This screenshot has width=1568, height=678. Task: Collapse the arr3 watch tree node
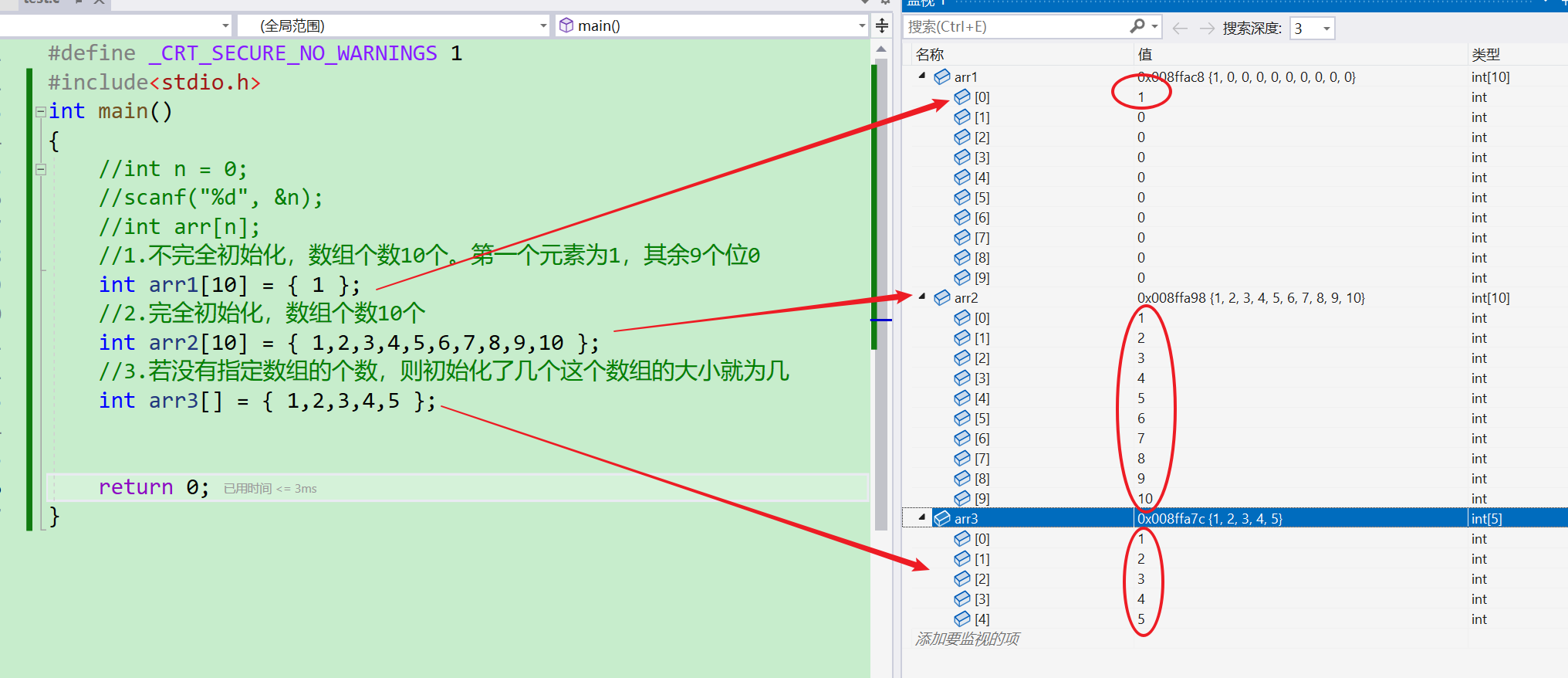(922, 517)
